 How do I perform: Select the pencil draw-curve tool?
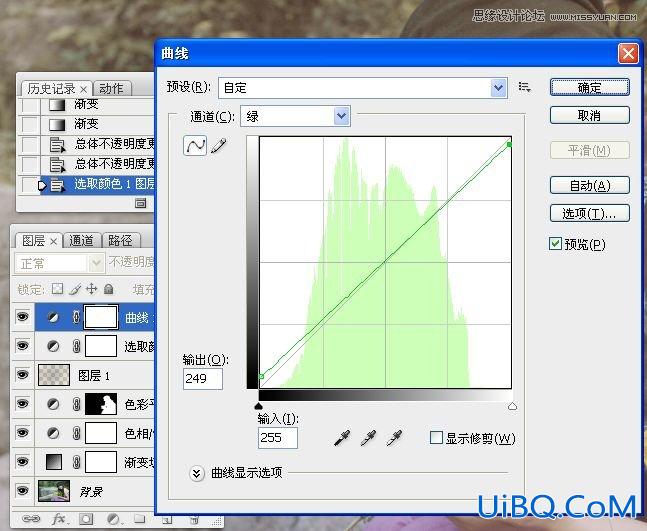point(219,146)
